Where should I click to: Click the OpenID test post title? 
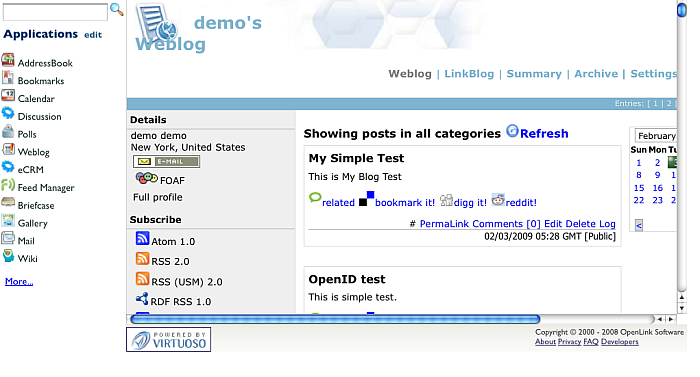tap(347, 279)
